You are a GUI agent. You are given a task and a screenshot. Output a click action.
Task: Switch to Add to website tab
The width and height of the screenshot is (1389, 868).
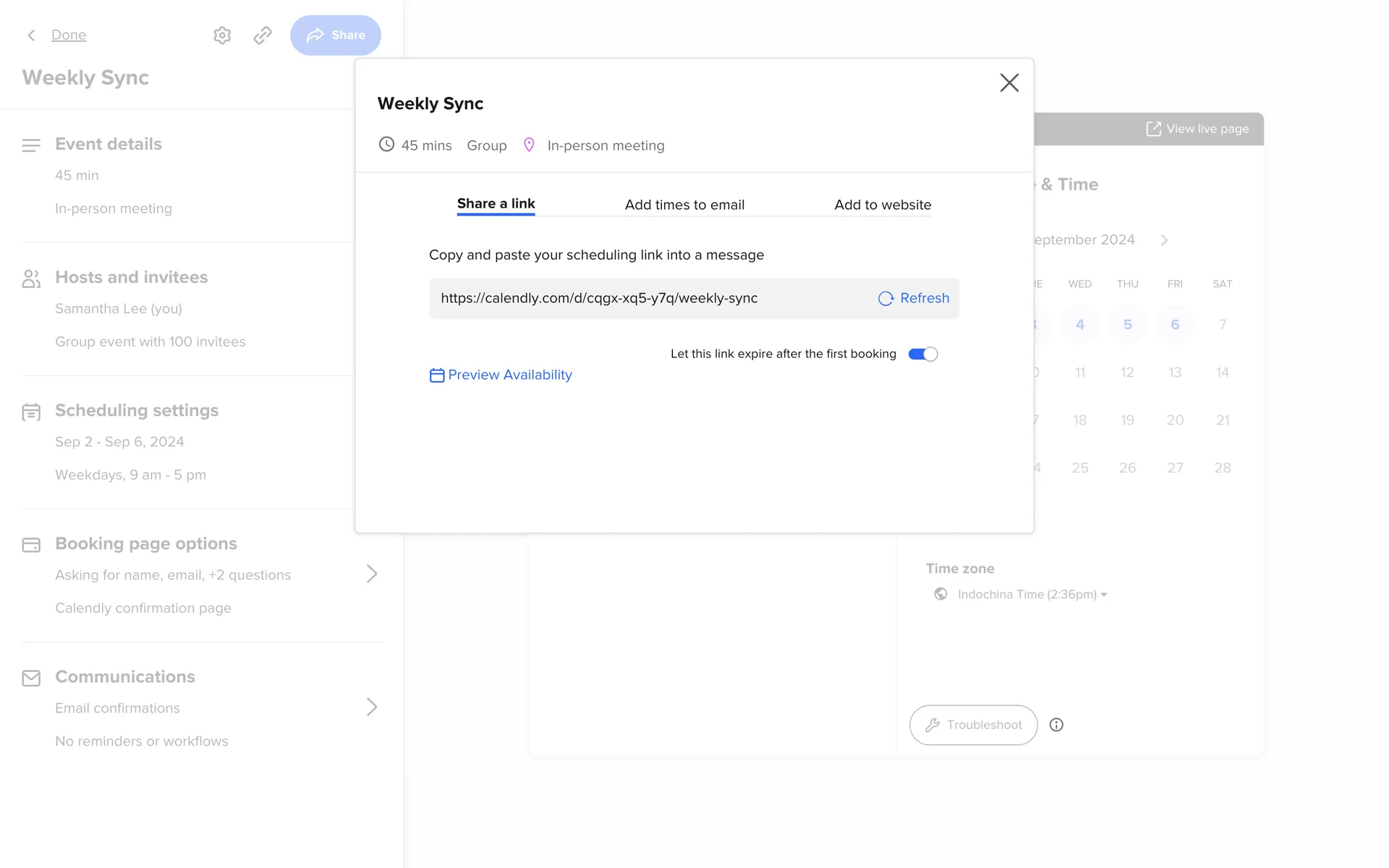coord(883,205)
